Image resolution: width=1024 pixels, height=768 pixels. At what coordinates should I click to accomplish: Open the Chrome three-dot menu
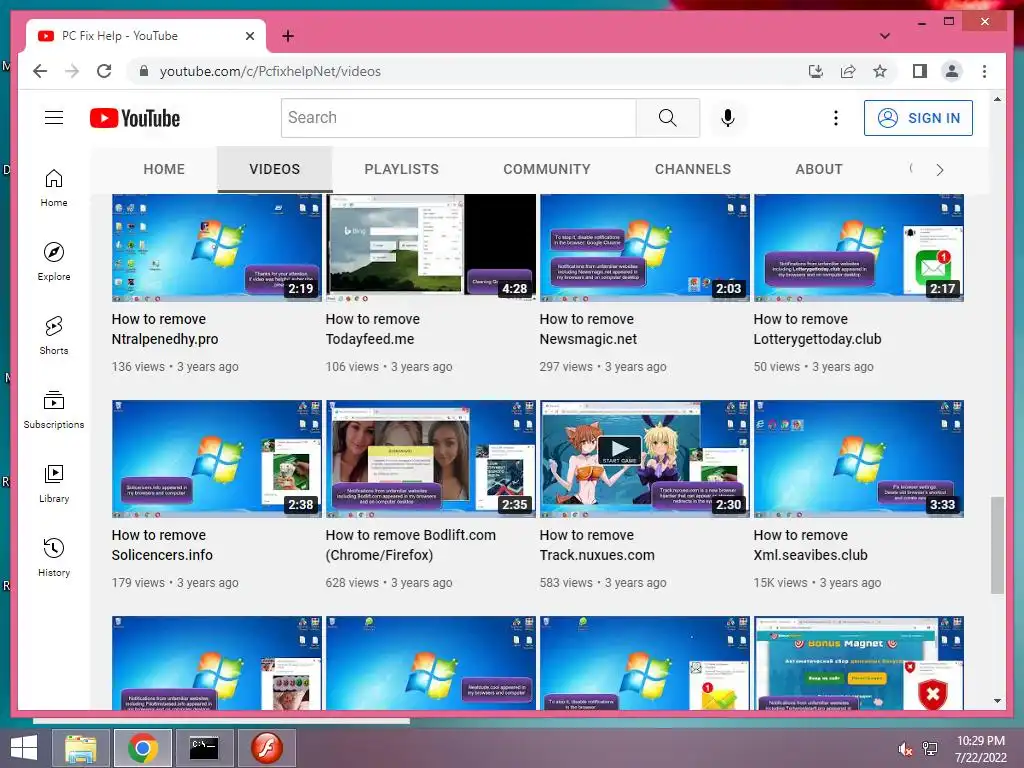click(x=984, y=71)
